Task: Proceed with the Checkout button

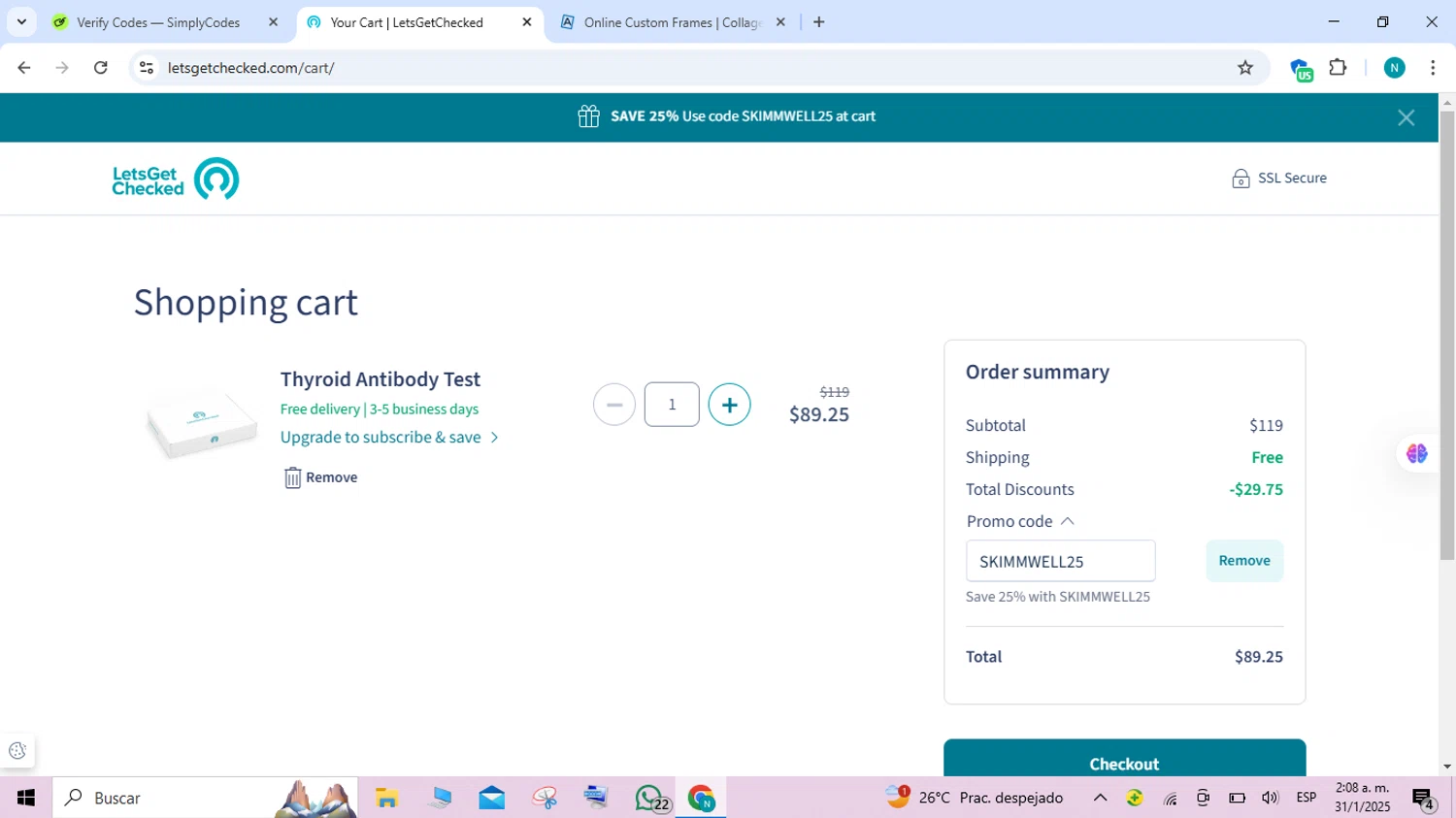Action: tap(1124, 759)
